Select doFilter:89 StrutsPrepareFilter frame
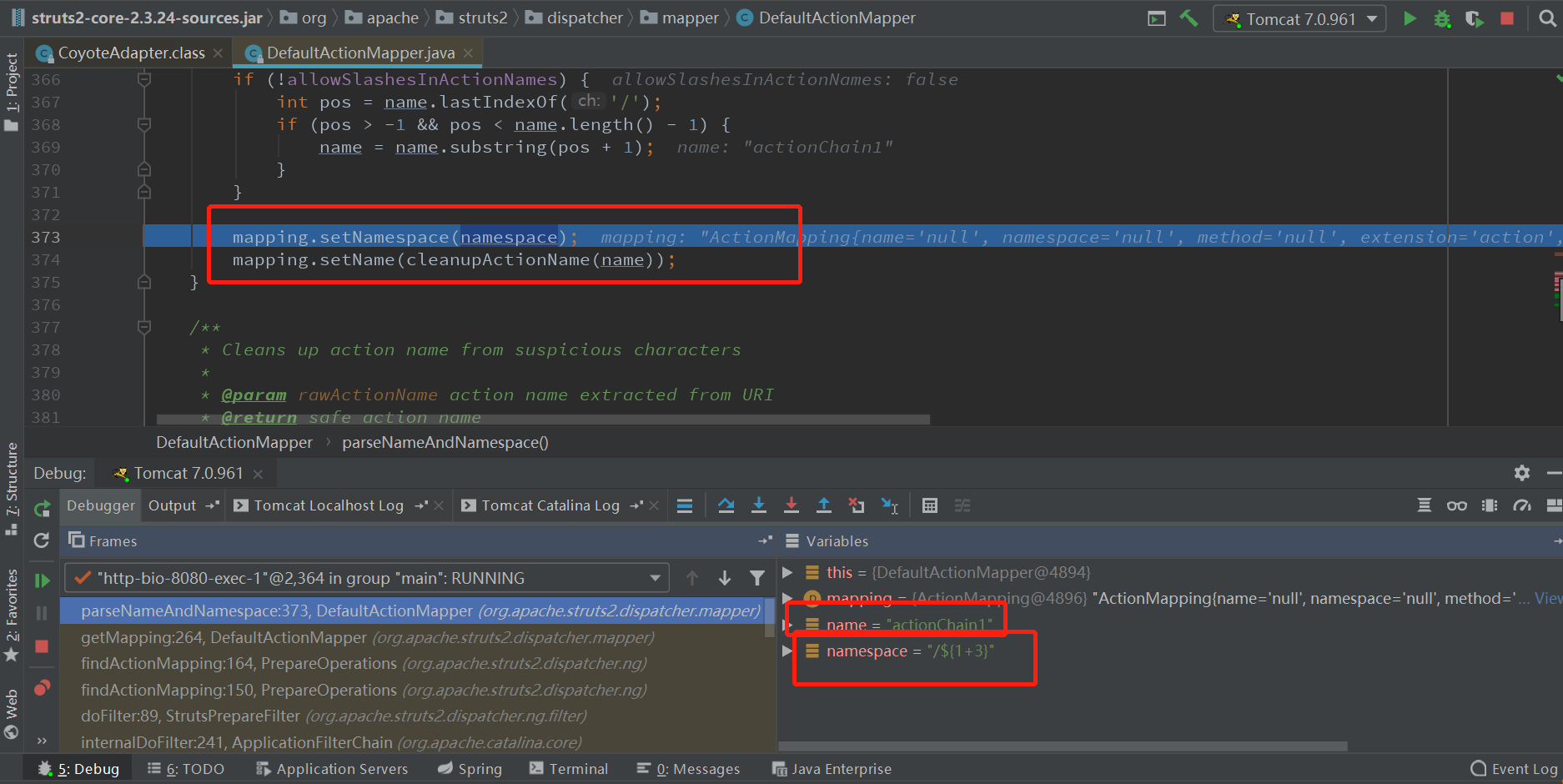 pos(334,716)
